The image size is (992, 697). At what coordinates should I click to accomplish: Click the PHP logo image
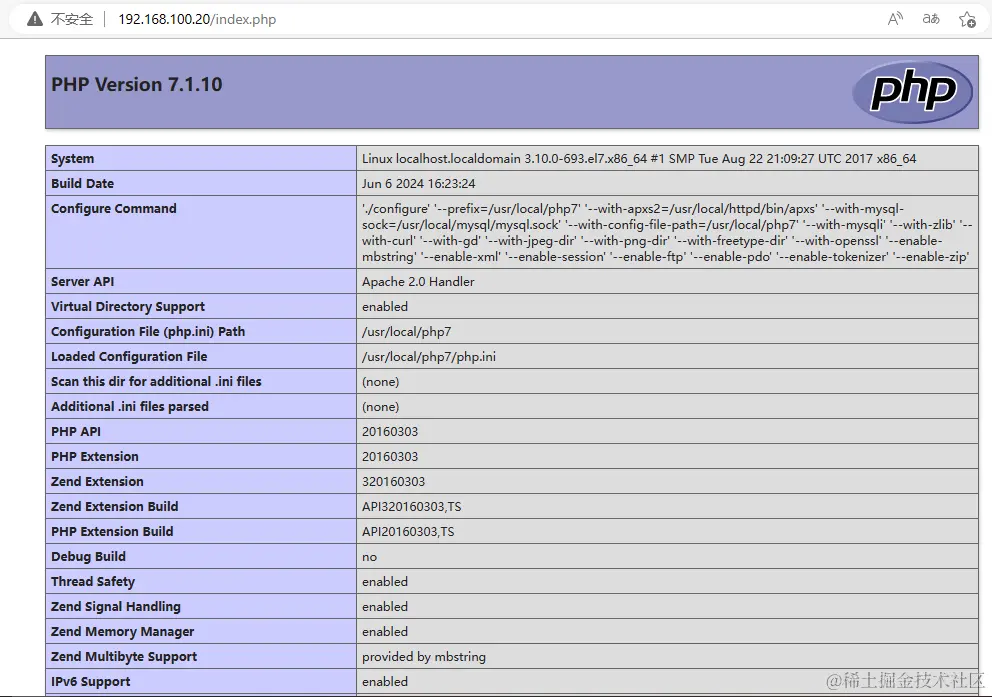(x=912, y=92)
